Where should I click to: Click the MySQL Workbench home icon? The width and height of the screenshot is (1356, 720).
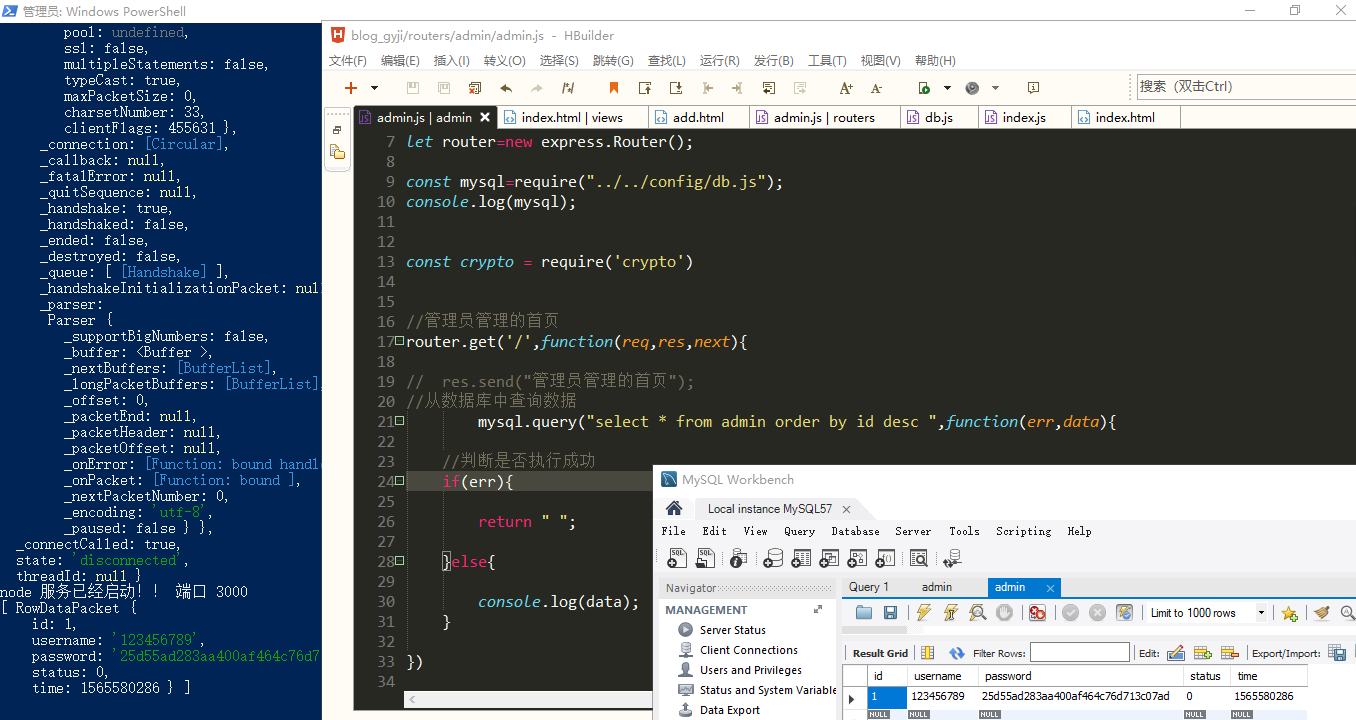click(x=674, y=508)
